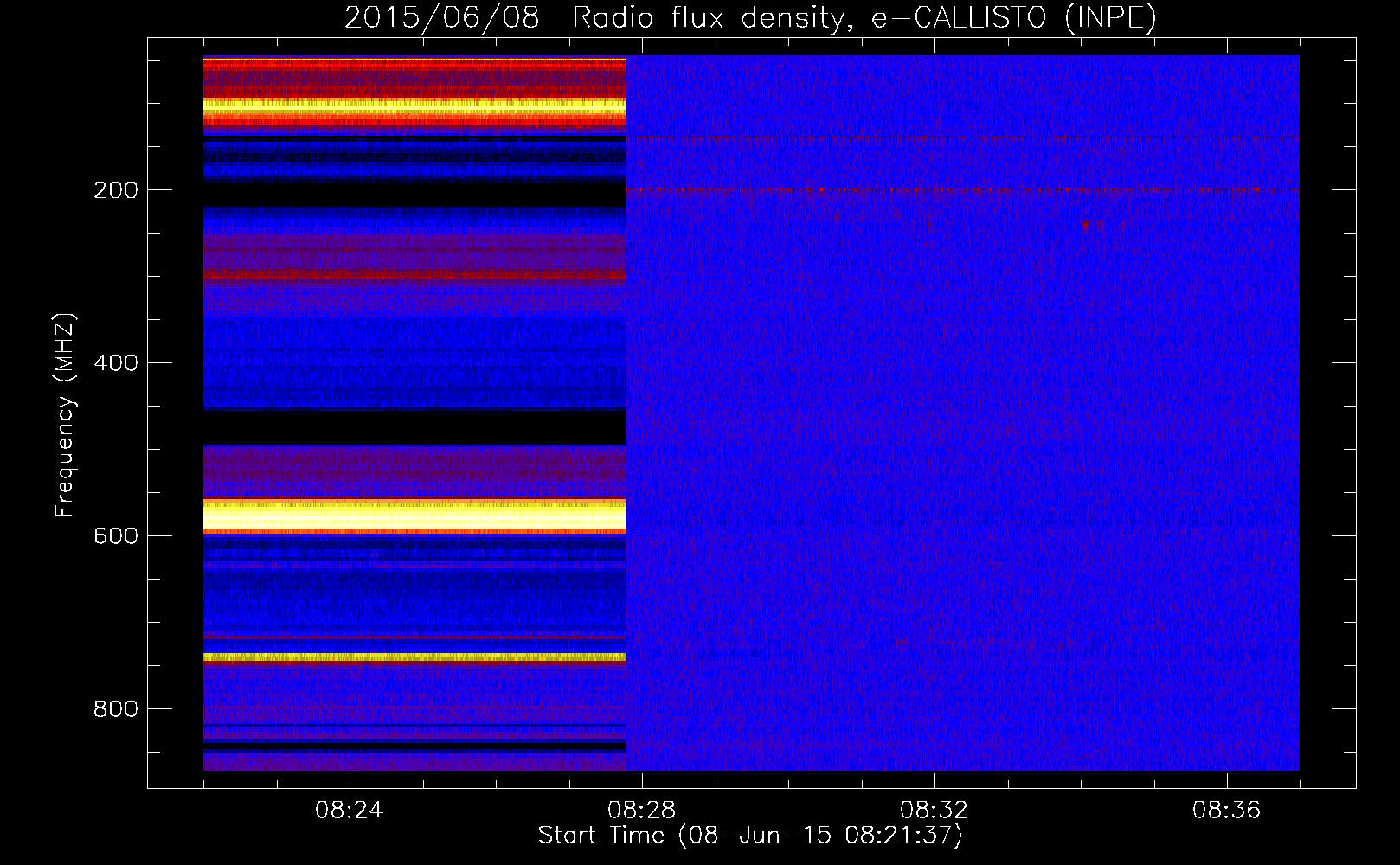Click the 200 frequency tick label
This screenshot has width=1400, height=865.
115,190
